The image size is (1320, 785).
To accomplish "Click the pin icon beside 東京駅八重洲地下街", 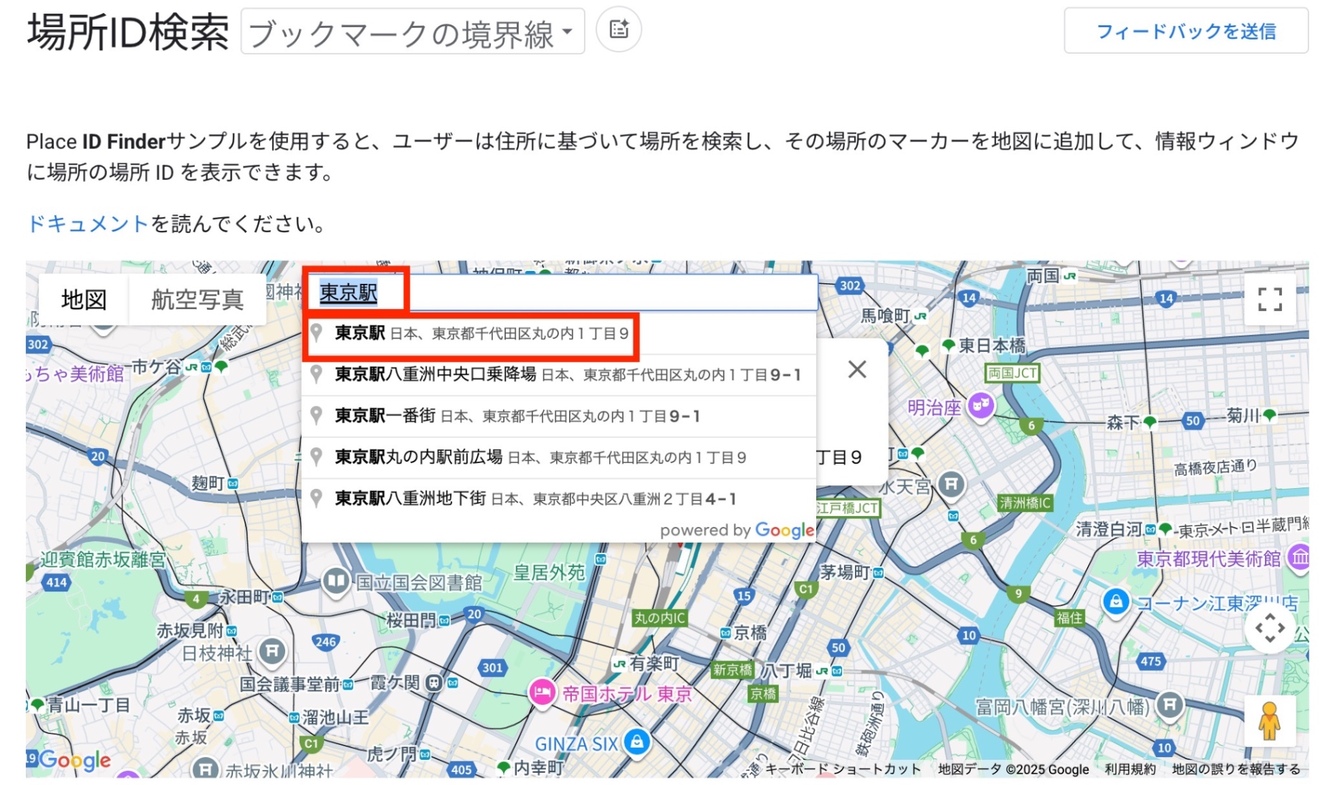I will (316, 497).
